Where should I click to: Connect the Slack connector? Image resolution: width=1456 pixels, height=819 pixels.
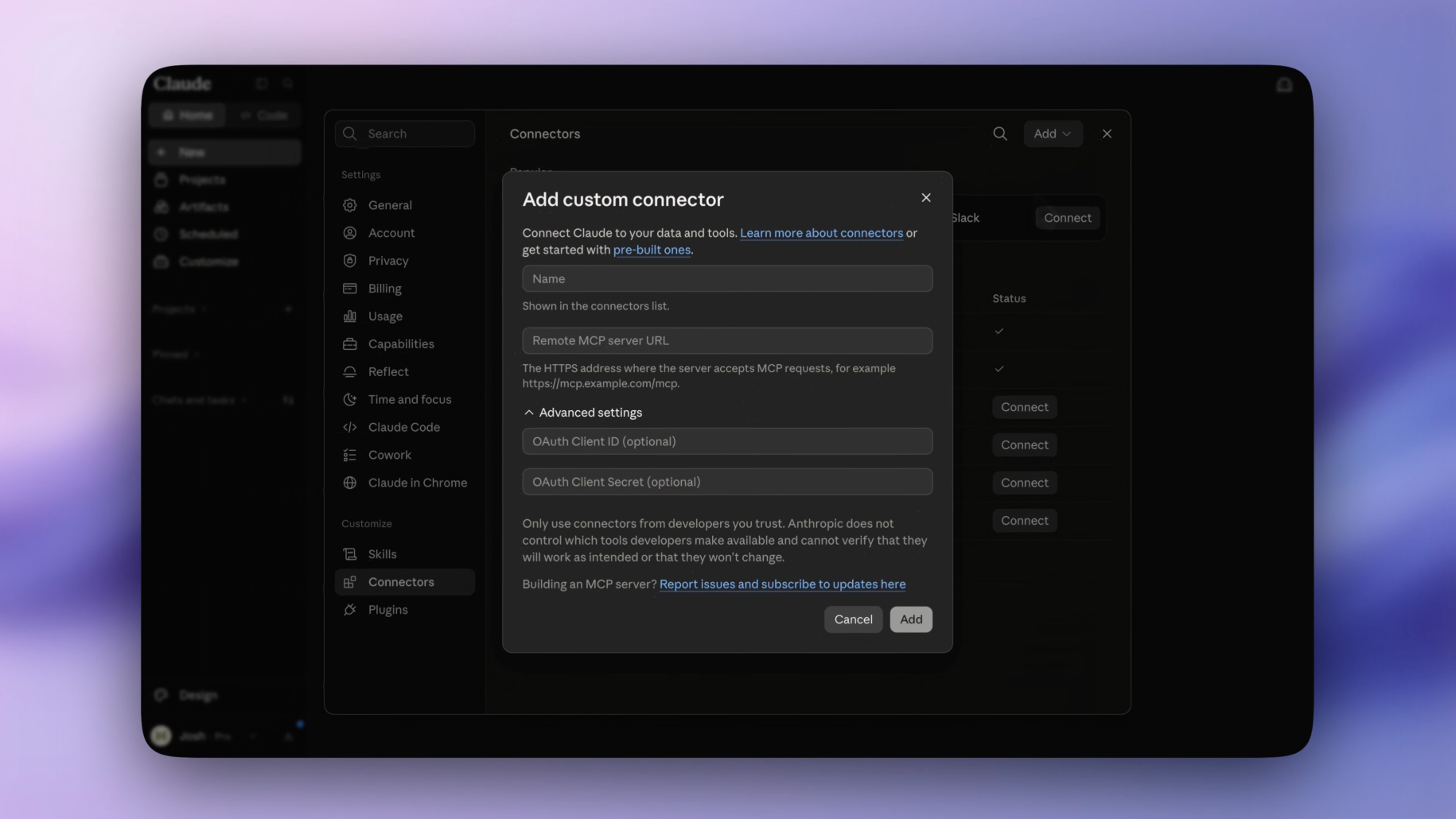pos(1068,218)
